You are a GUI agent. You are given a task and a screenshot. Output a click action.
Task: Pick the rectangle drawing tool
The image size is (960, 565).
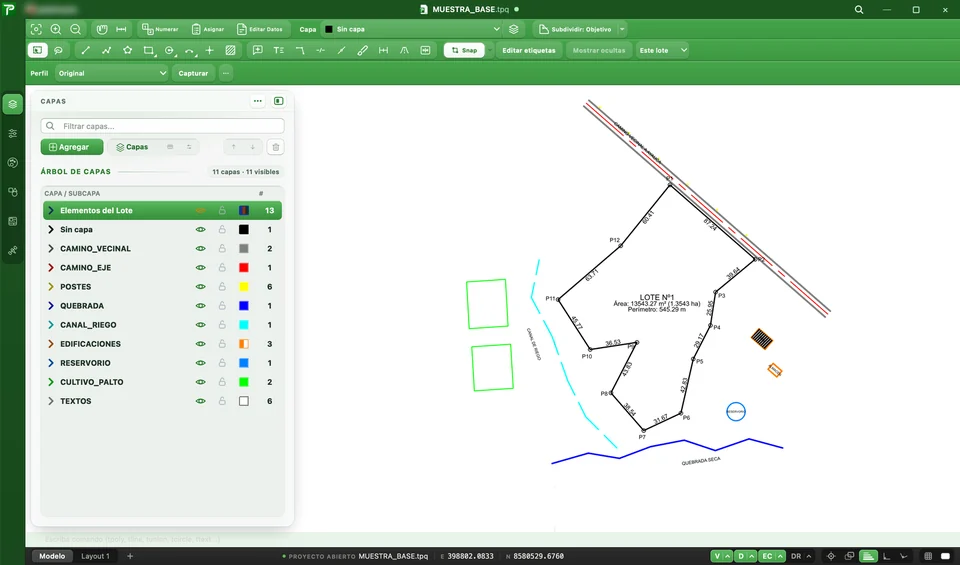click(x=149, y=50)
